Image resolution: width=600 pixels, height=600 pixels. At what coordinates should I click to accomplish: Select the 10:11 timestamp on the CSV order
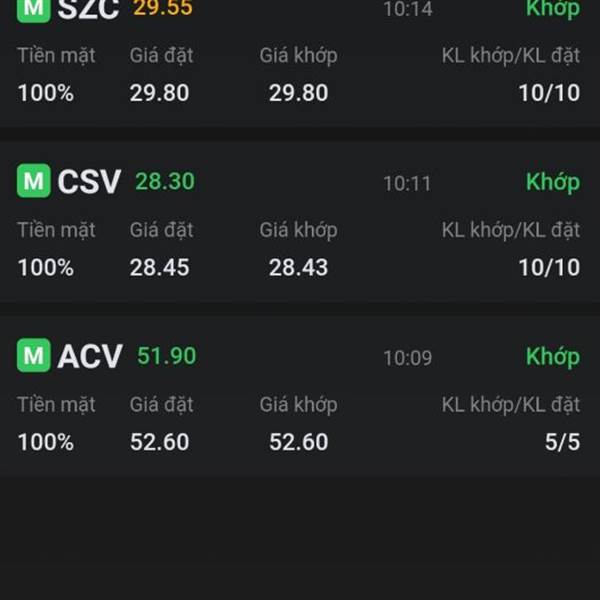[x=407, y=183]
